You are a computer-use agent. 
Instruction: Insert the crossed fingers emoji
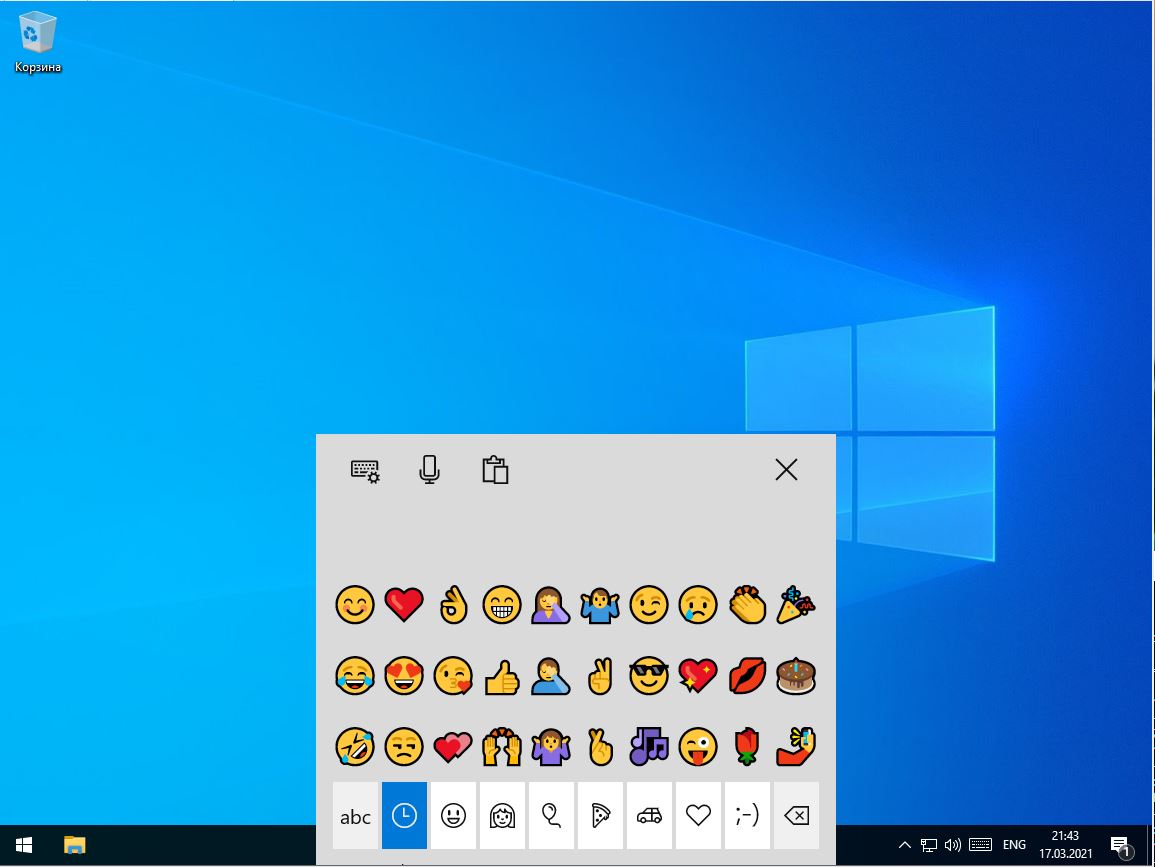pos(600,746)
